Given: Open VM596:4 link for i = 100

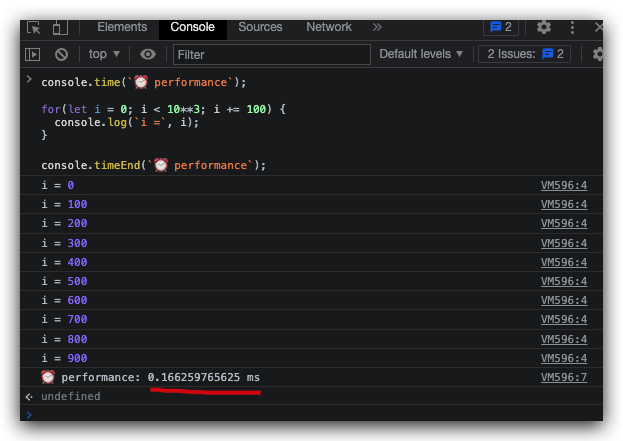Looking at the screenshot, I should 564,204.
